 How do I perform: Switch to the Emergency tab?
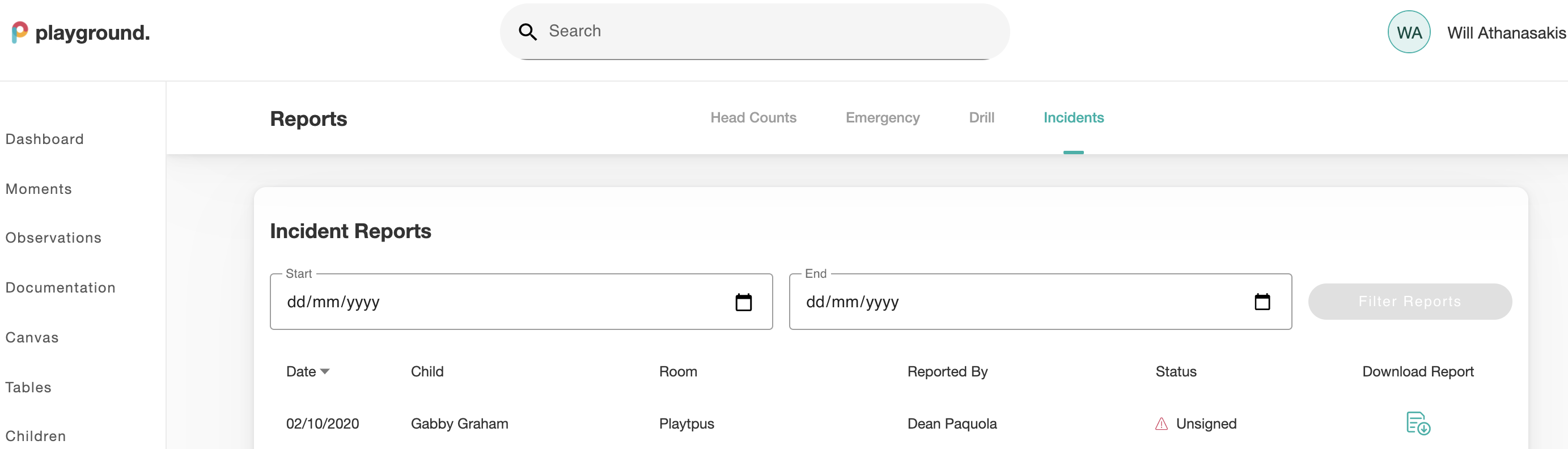pos(882,118)
